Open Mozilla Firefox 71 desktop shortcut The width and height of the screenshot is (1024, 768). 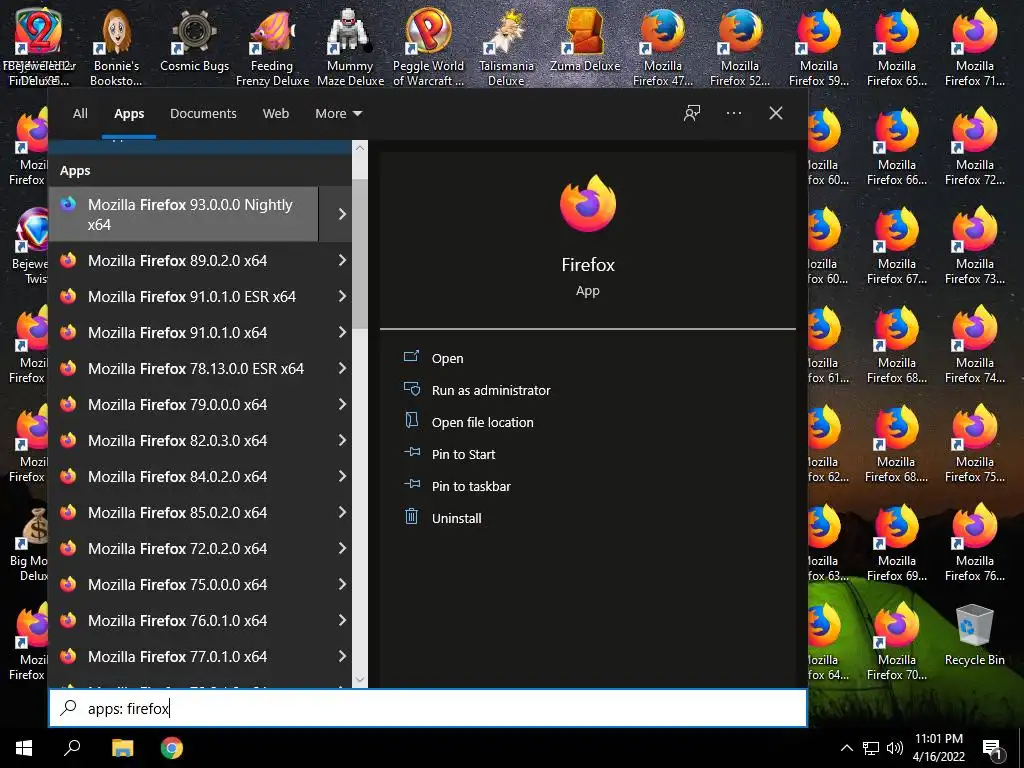click(974, 47)
